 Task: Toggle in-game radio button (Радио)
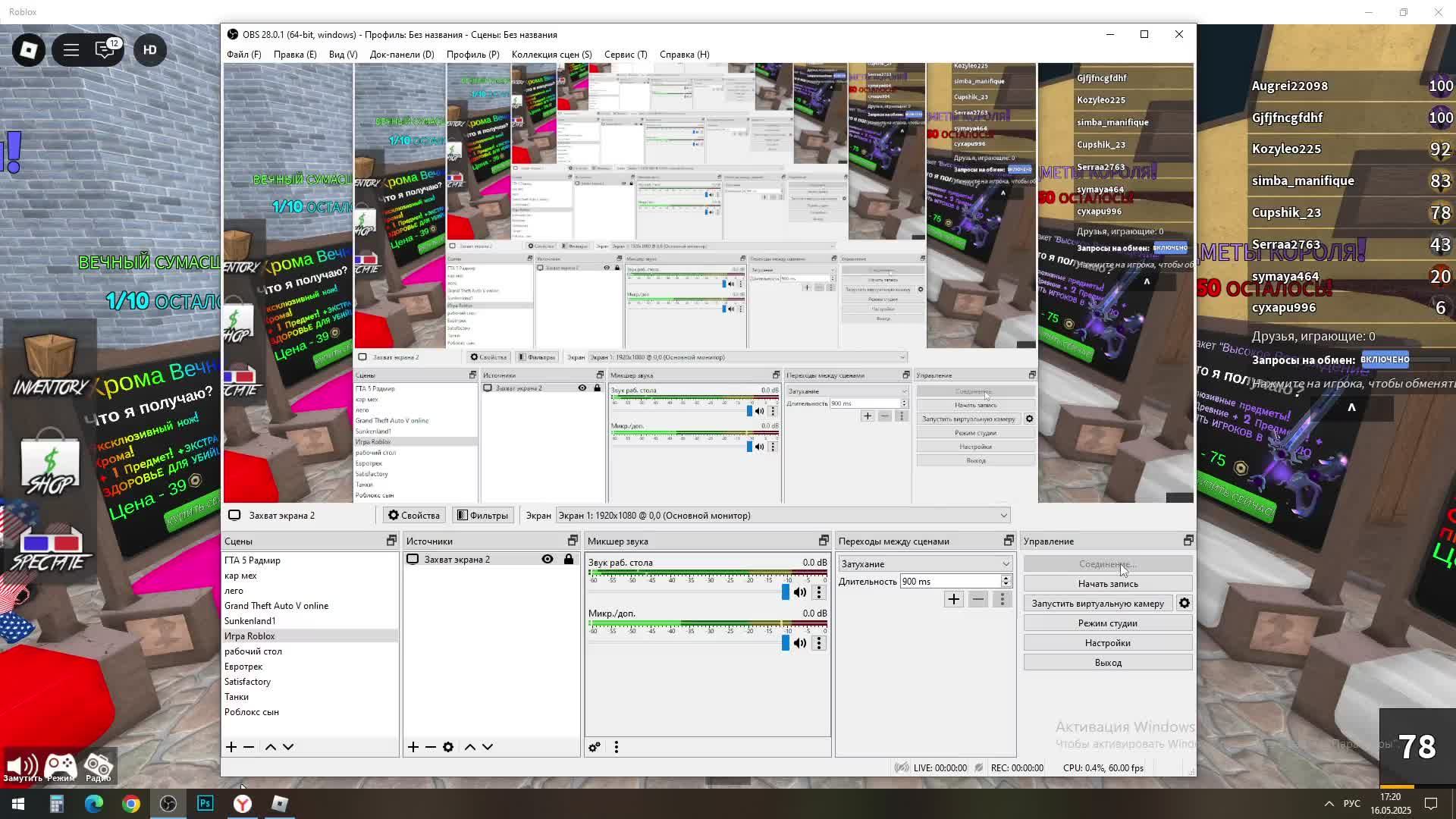coord(99,767)
